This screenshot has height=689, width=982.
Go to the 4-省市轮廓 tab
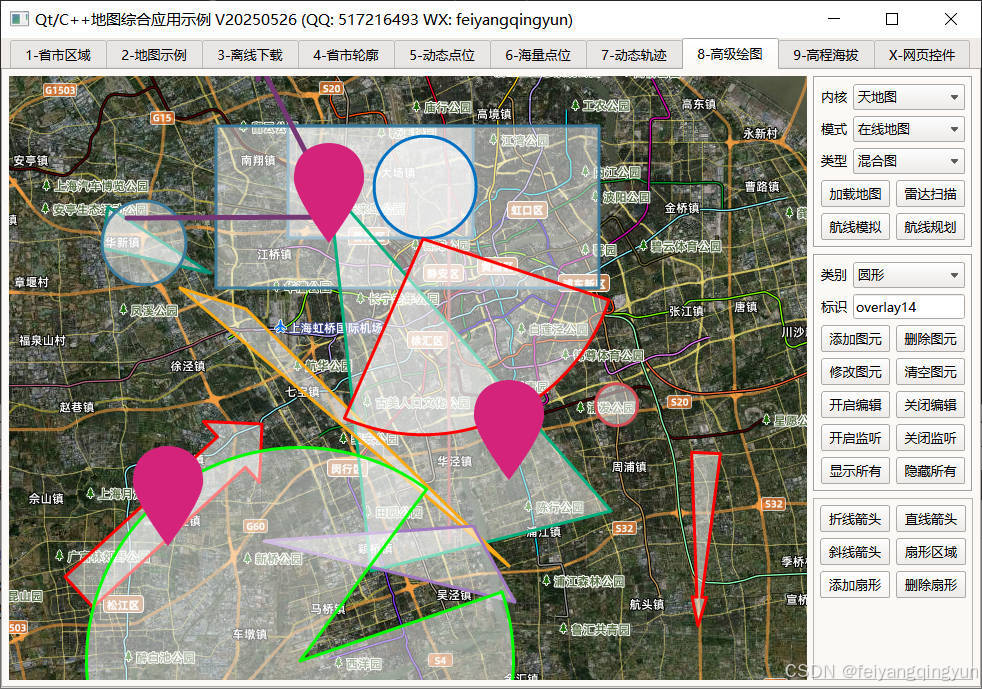[x=346, y=55]
